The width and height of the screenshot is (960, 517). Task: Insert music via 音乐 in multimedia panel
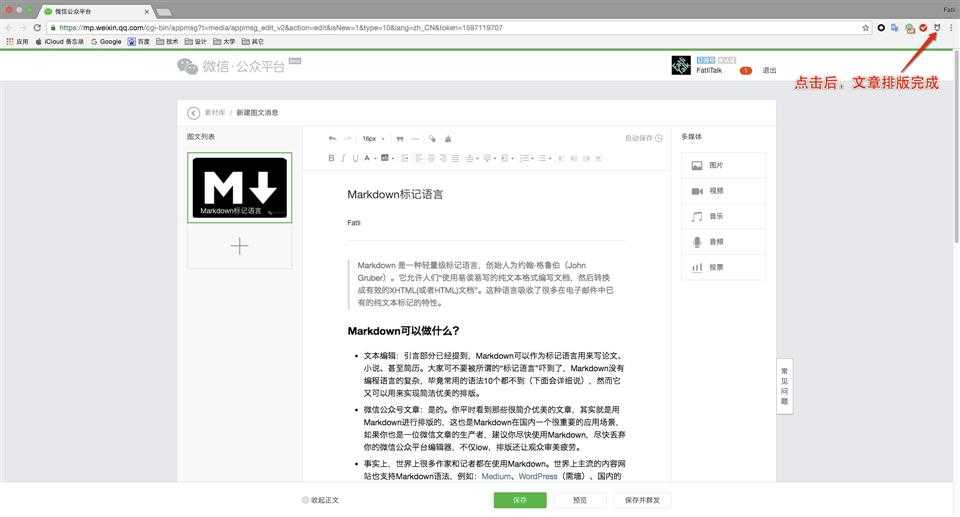click(x=723, y=216)
